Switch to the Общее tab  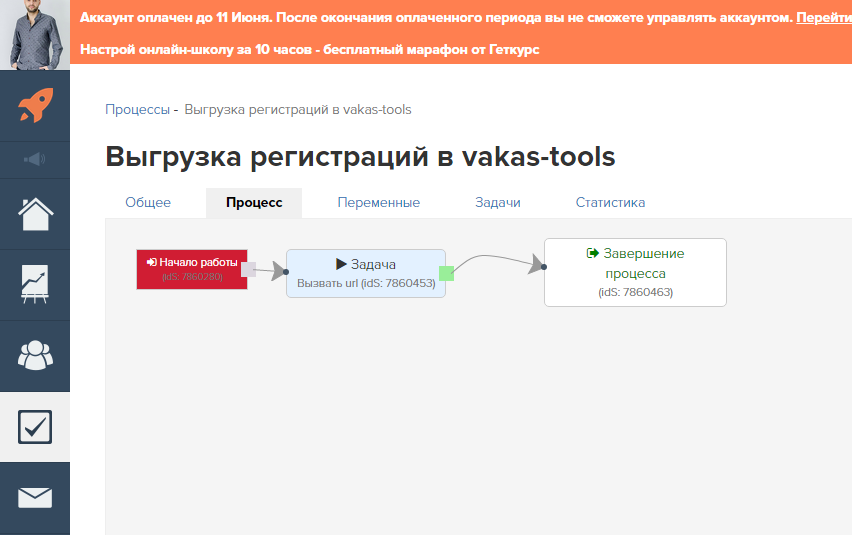coord(148,202)
